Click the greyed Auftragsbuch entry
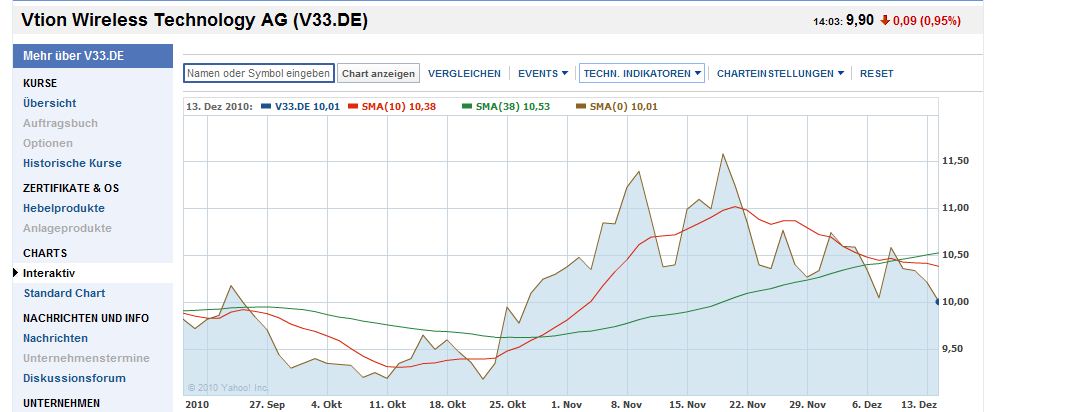 (61, 123)
